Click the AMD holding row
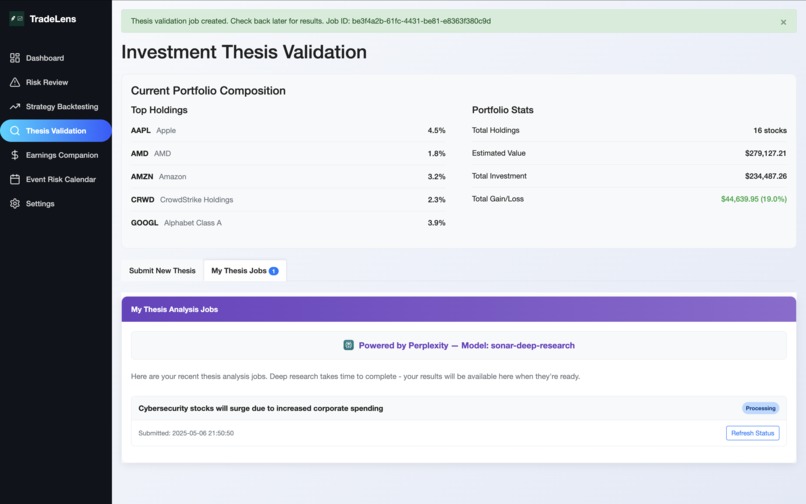806x504 pixels. [288, 153]
